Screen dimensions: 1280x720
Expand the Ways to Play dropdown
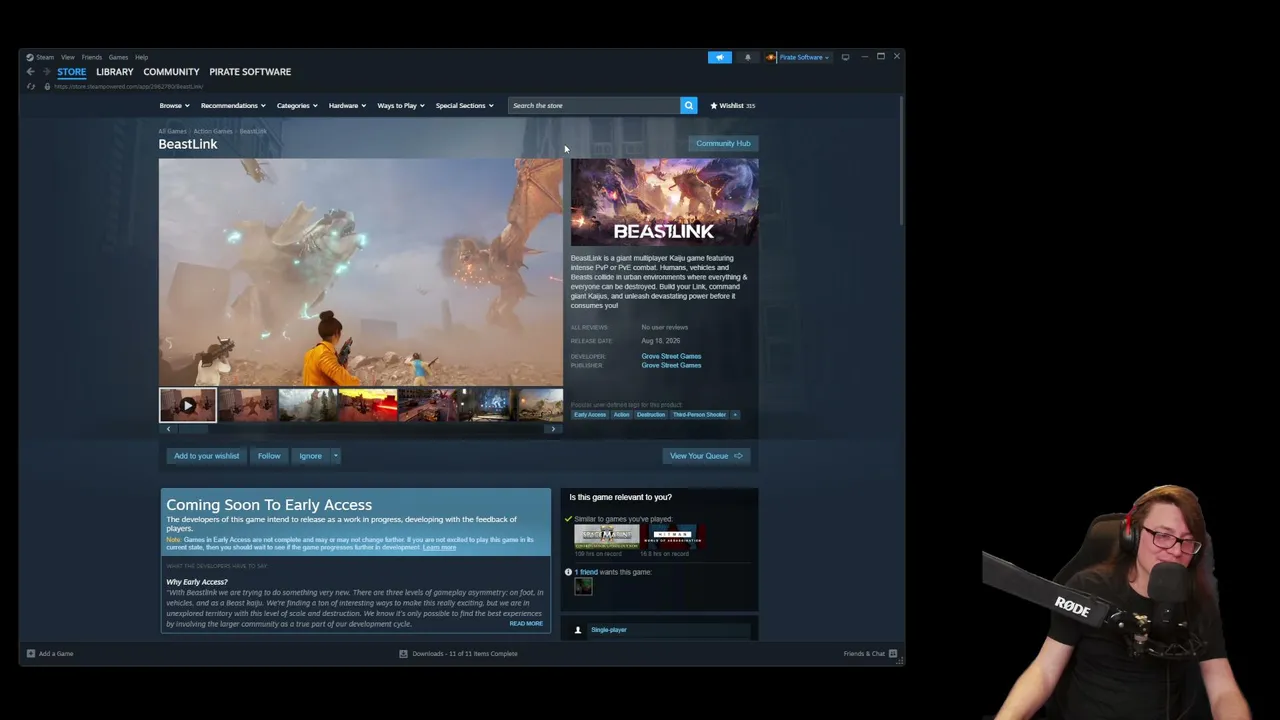click(401, 106)
